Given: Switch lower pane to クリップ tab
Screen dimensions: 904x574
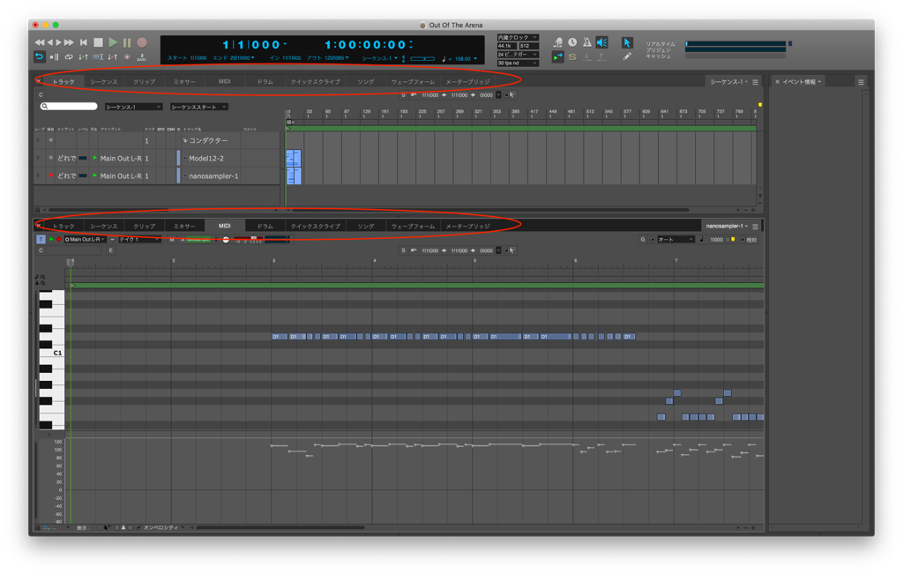Looking at the screenshot, I should click(x=144, y=226).
